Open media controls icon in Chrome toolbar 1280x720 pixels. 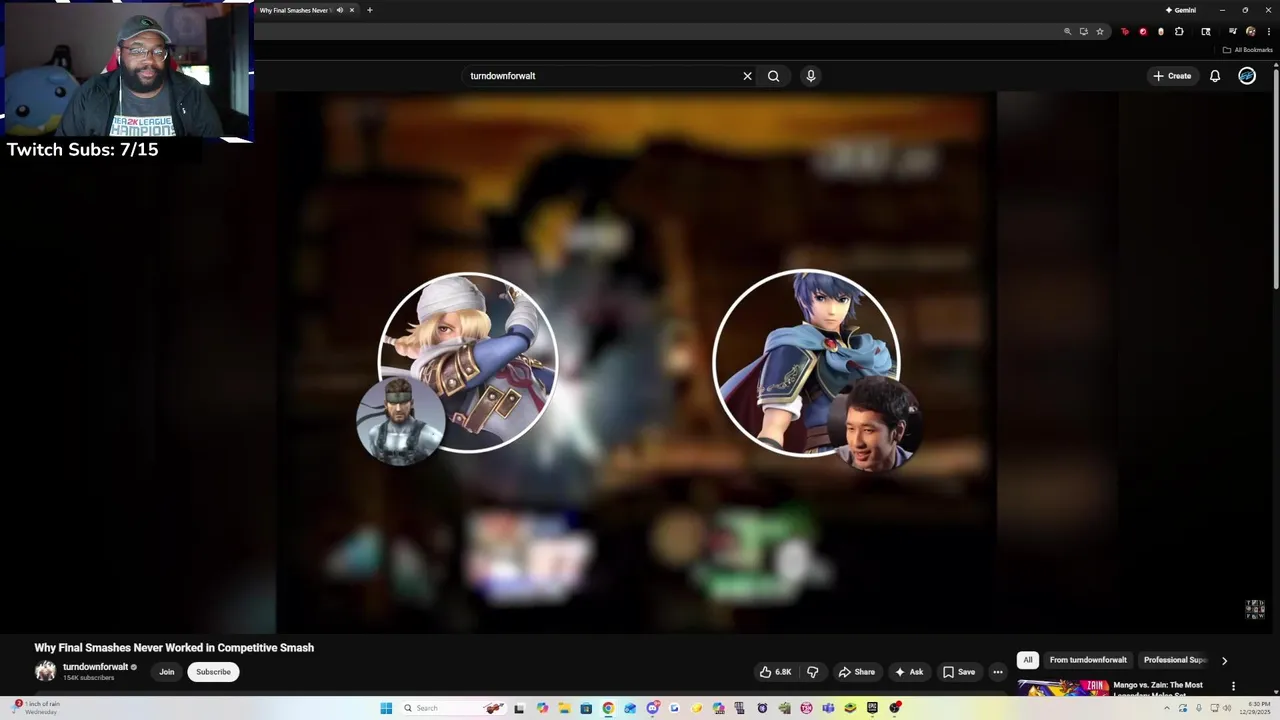[x=1233, y=32]
